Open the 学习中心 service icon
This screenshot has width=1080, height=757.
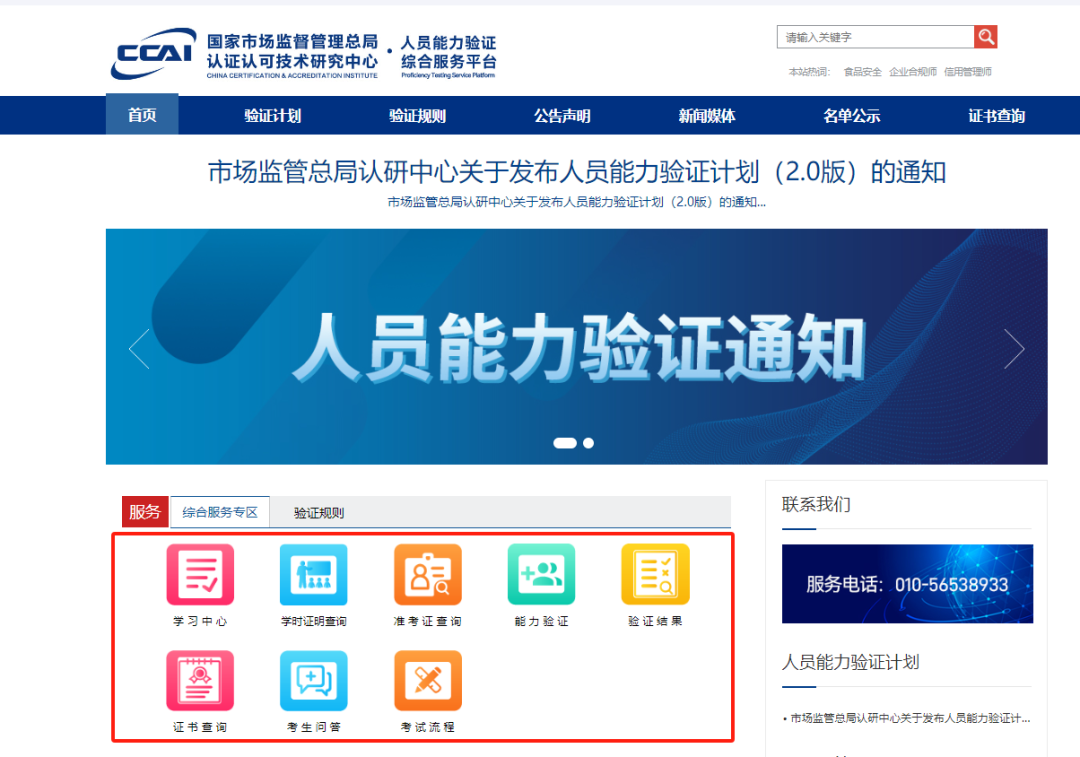[x=198, y=574]
